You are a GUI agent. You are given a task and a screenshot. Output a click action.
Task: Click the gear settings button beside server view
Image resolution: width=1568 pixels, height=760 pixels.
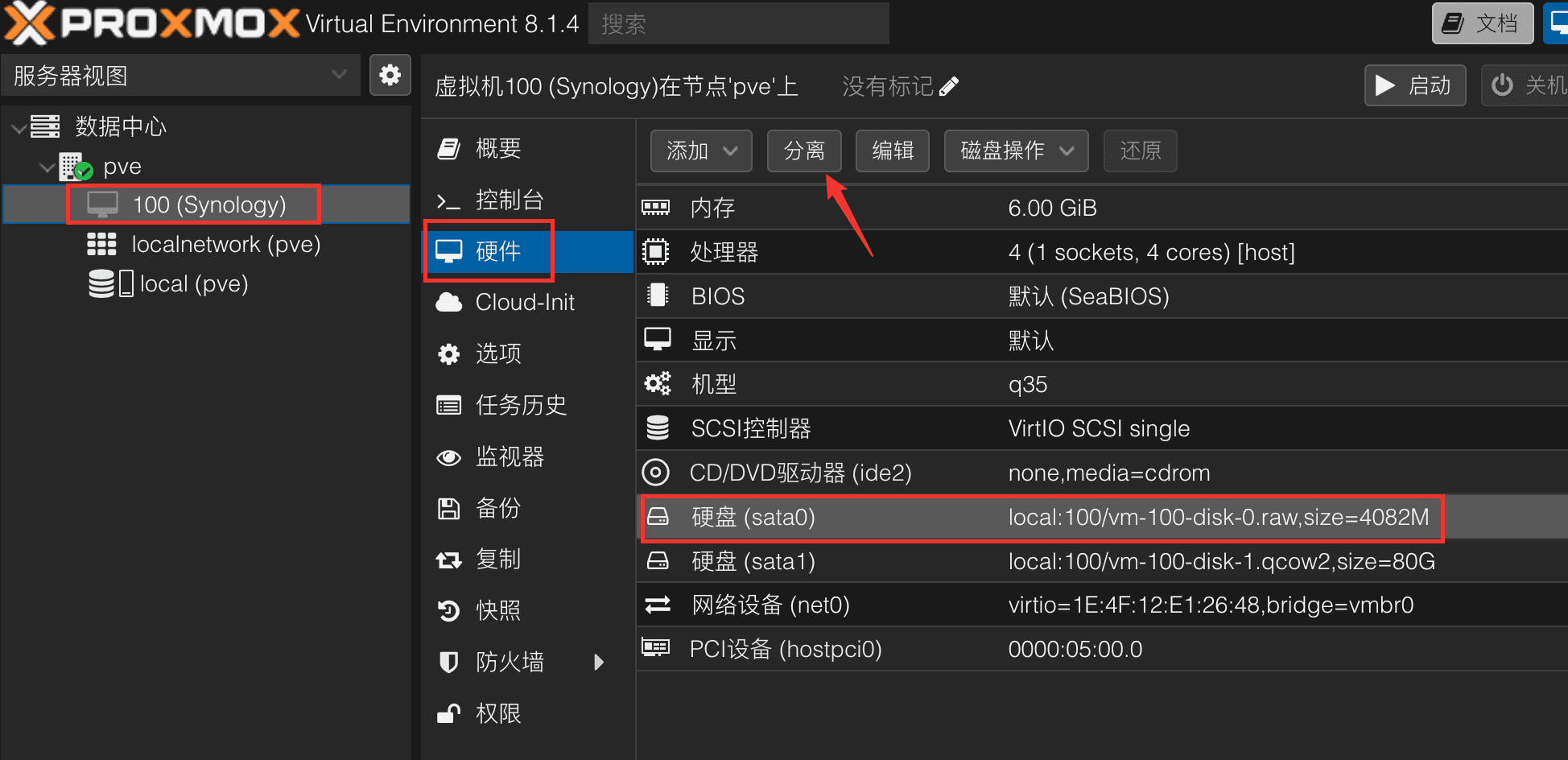[x=390, y=75]
